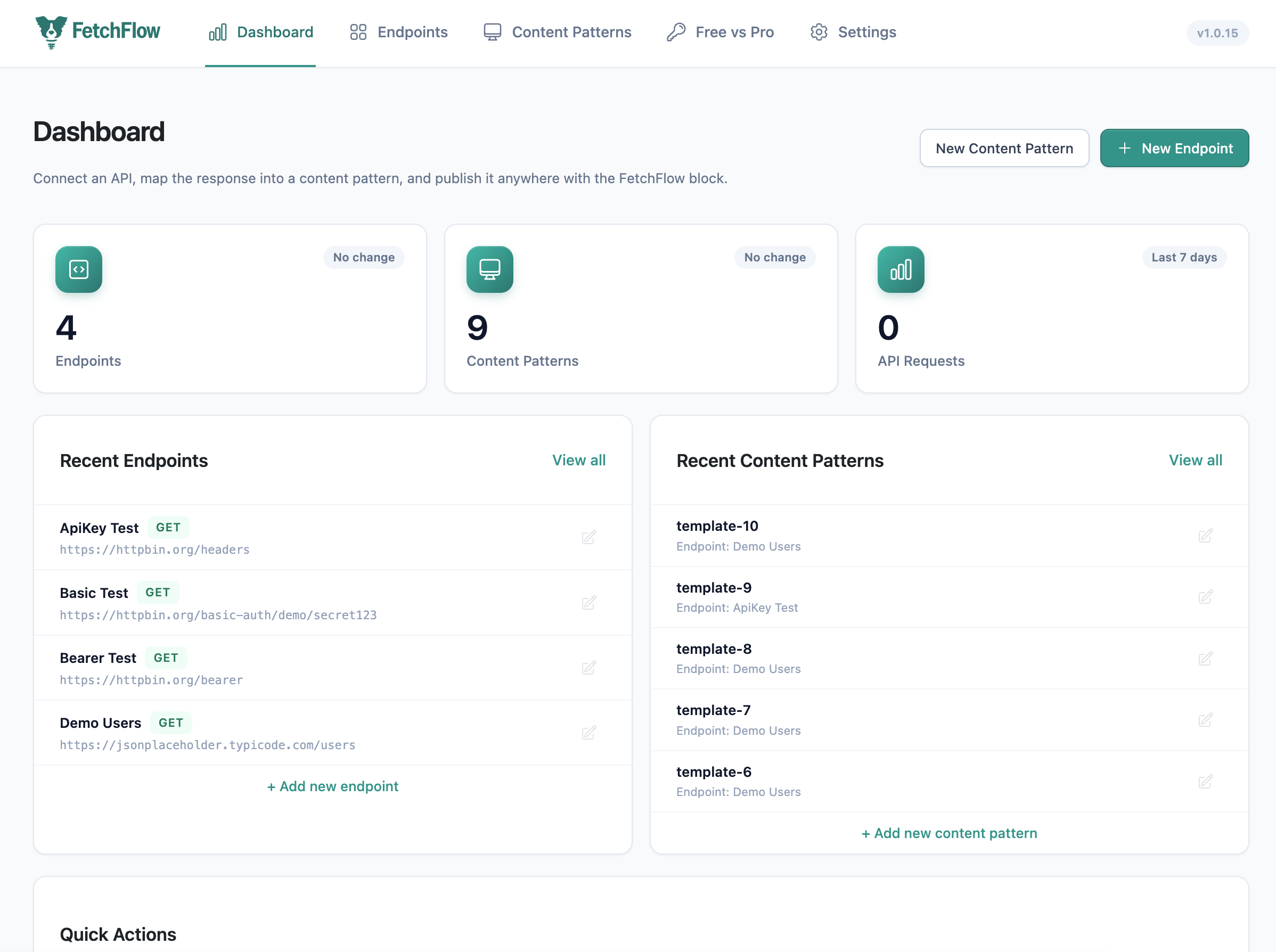Edit the Basic Test endpoint via pencil icon
The image size is (1276, 952).
point(588,603)
